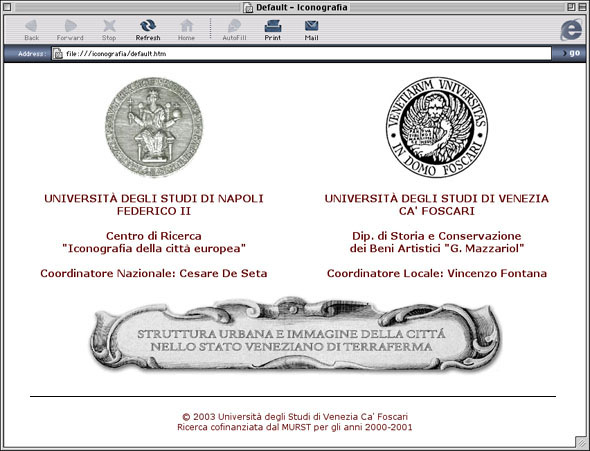Click the 'go' button beside the address field
The image size is (590, 451).
[x=571, y=53]
